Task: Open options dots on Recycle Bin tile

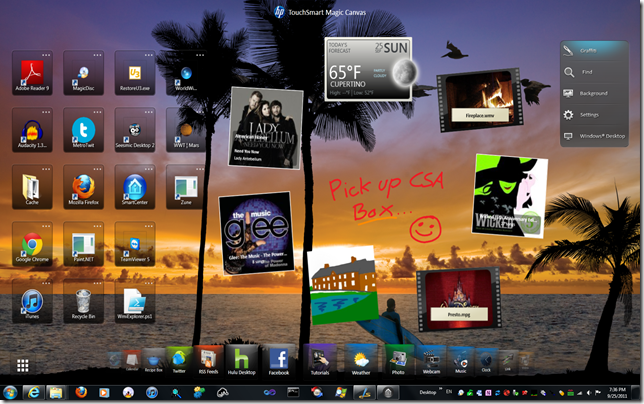Action: tap(97, 283)
